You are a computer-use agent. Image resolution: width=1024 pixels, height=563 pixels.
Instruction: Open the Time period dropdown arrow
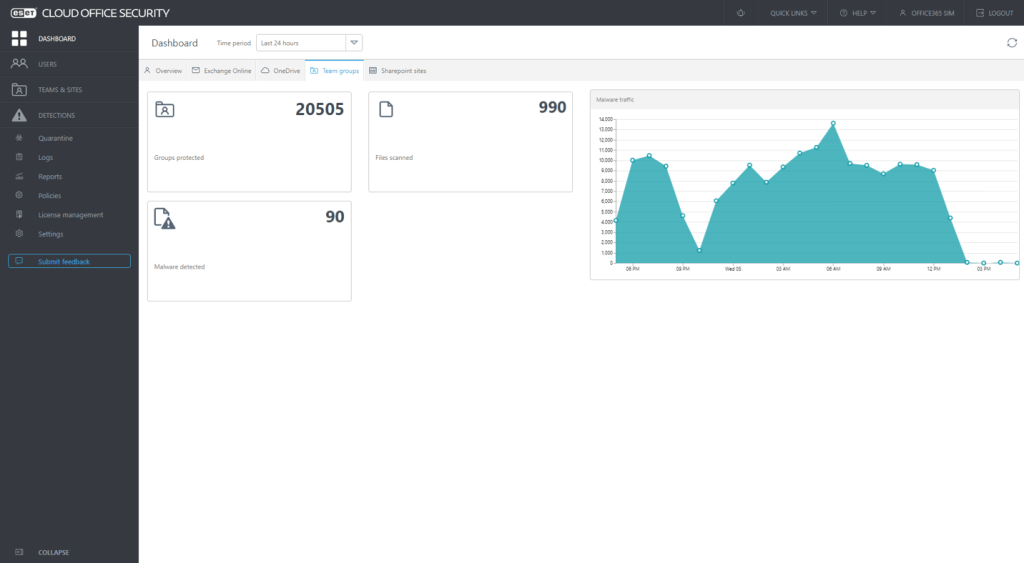(x=354, y=43)
